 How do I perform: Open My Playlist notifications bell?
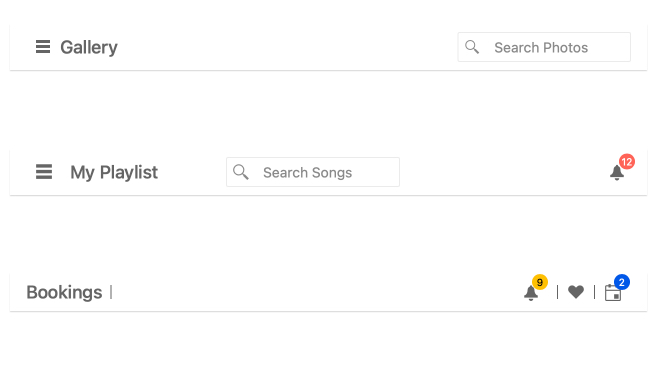coord(617,173)
